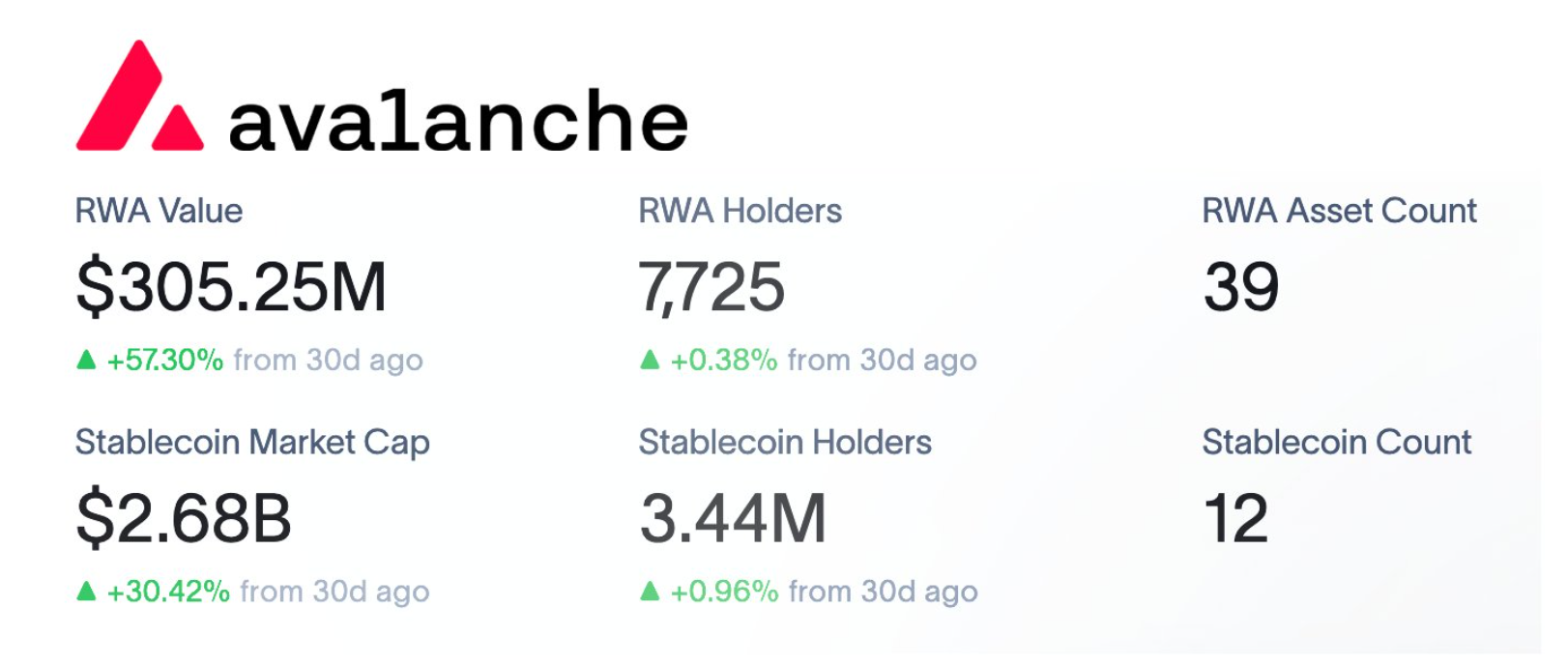Viewport: 1568px width, 666px height.
Task: Select the RWA Holders label
Action: coord(740,211)
